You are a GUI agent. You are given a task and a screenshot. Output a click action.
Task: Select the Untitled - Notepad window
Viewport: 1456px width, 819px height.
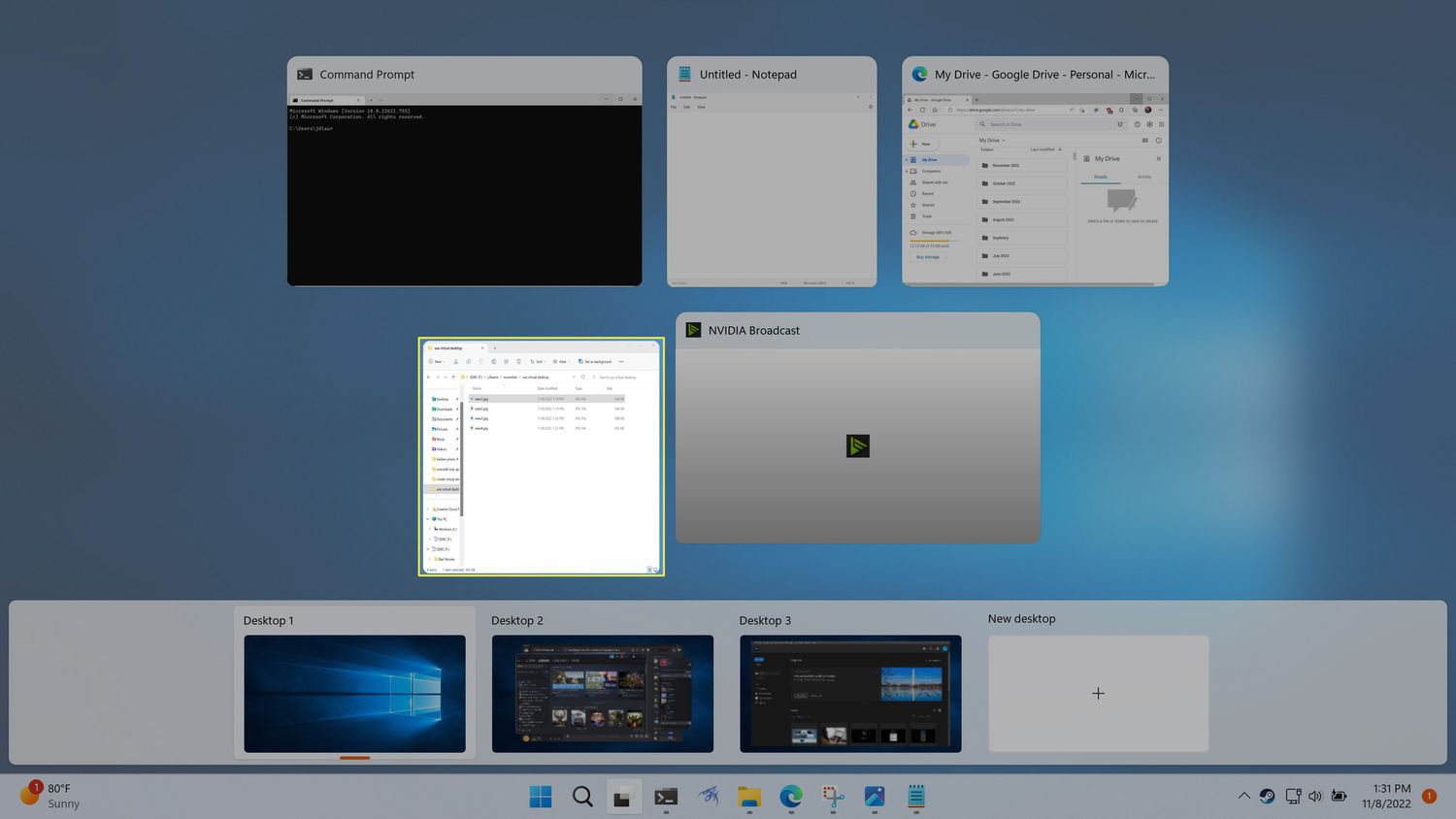[x=772, y=194]
